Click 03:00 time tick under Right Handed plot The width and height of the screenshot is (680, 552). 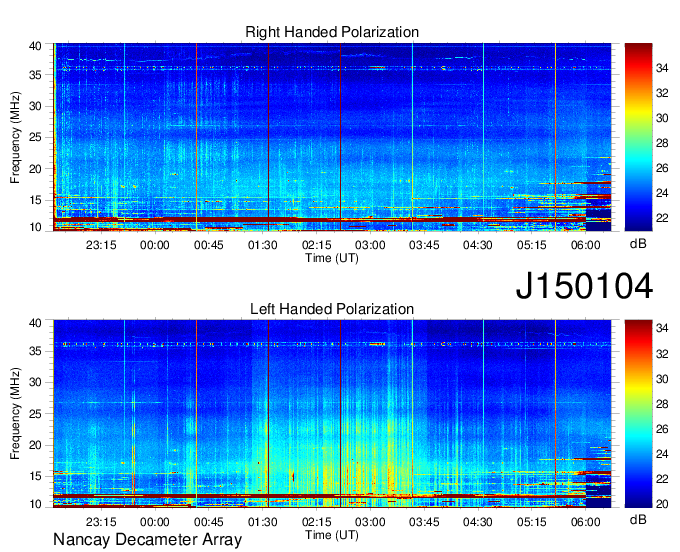pos(370,245)
